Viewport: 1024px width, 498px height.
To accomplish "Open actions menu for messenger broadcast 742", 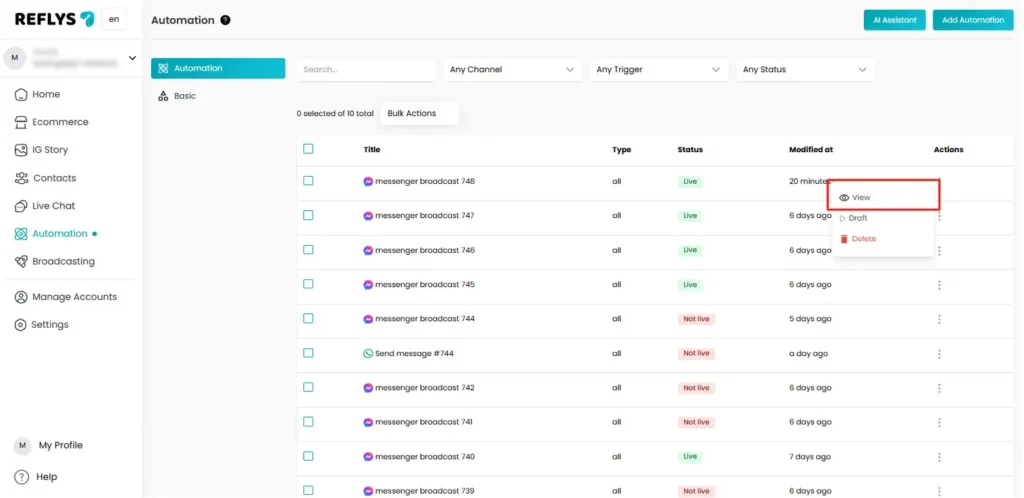I will coord(939,388).
